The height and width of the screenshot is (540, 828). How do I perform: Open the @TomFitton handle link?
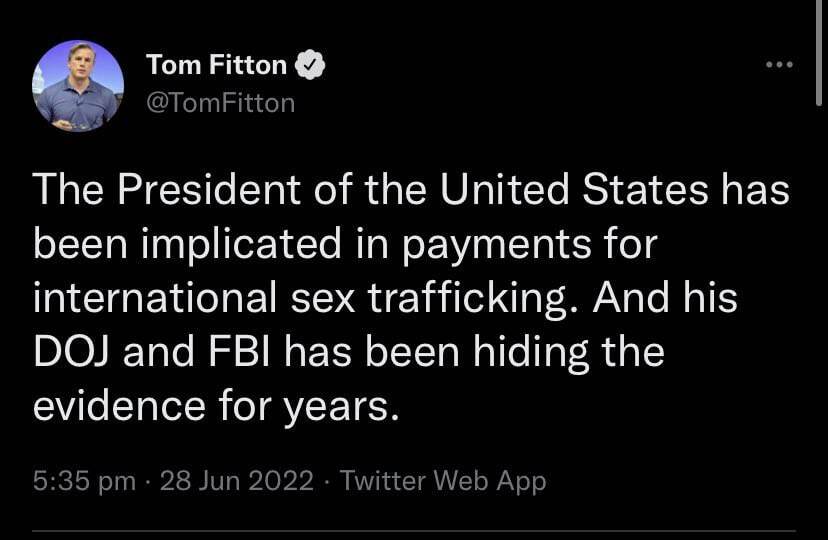point(221,102)
